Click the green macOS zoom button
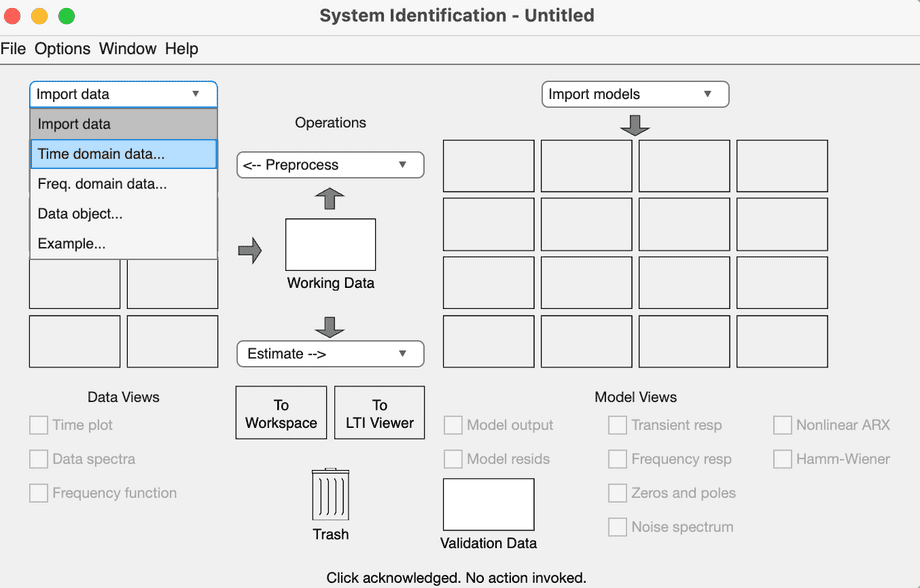 coord(67,16)
